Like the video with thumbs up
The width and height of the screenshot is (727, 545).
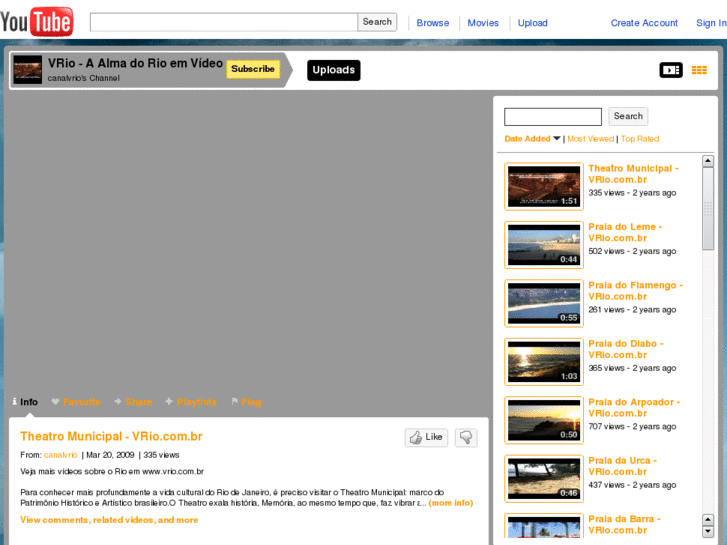pyautogui.click(x=426, y=437)
